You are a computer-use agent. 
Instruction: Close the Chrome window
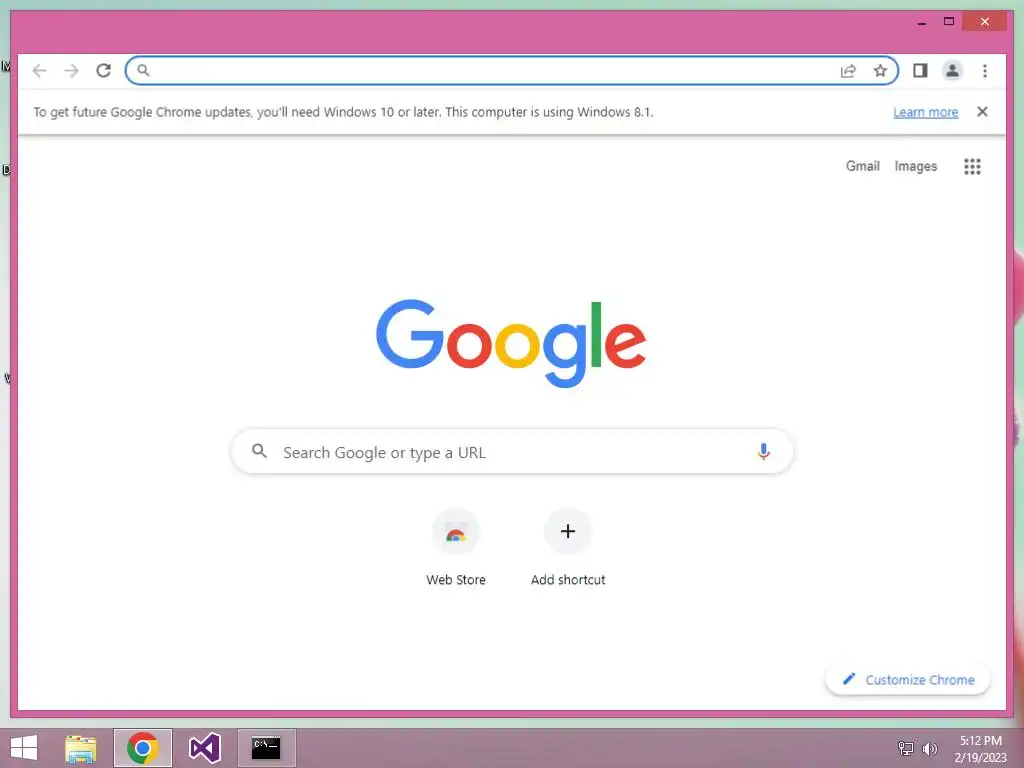pyautogui.click(x=985, y=22)
